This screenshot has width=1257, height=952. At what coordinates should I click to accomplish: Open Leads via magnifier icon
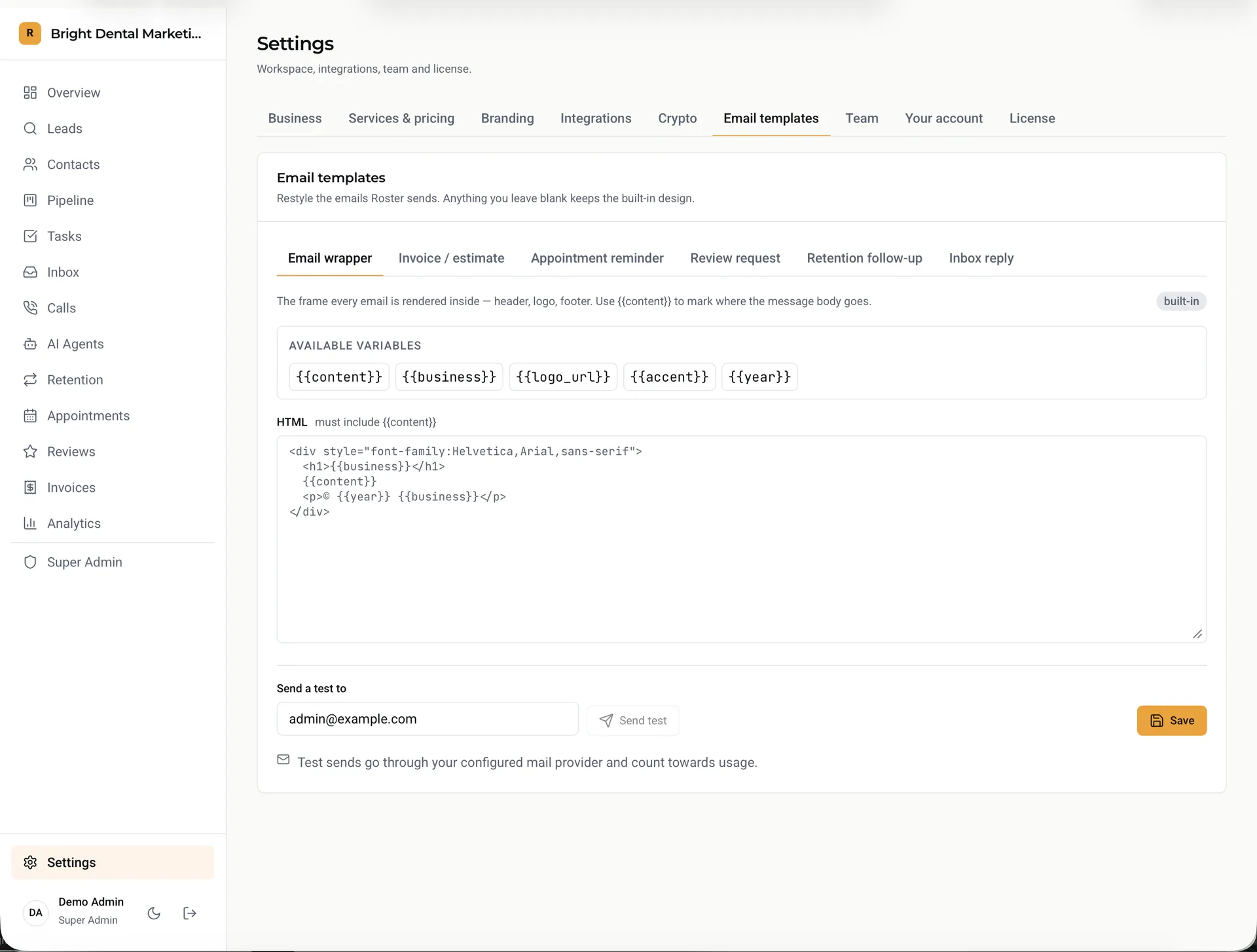point(30,129)
